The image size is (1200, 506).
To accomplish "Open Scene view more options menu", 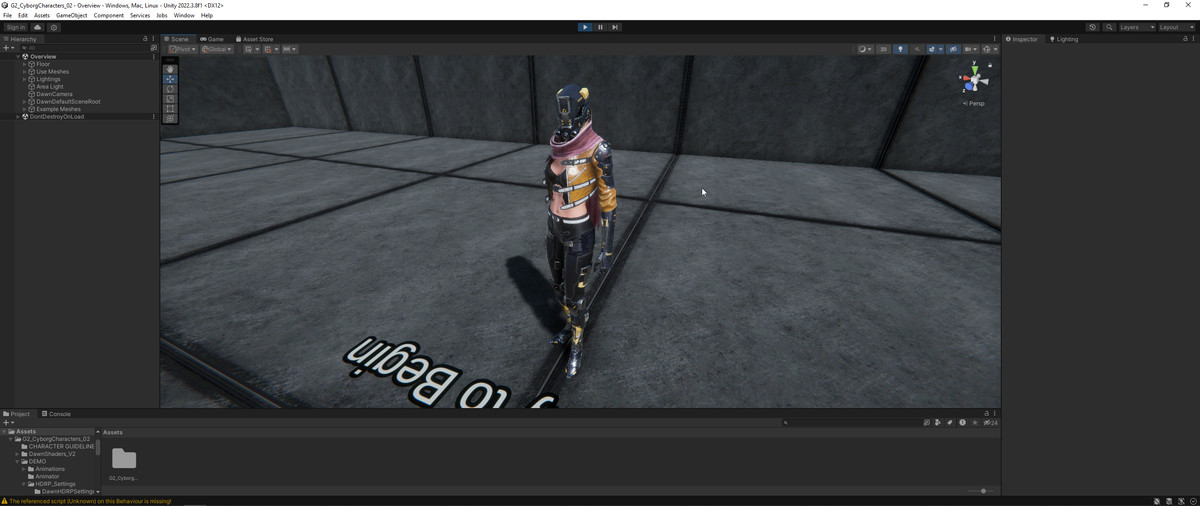I will pyautogui.click(x=994, y=39).
